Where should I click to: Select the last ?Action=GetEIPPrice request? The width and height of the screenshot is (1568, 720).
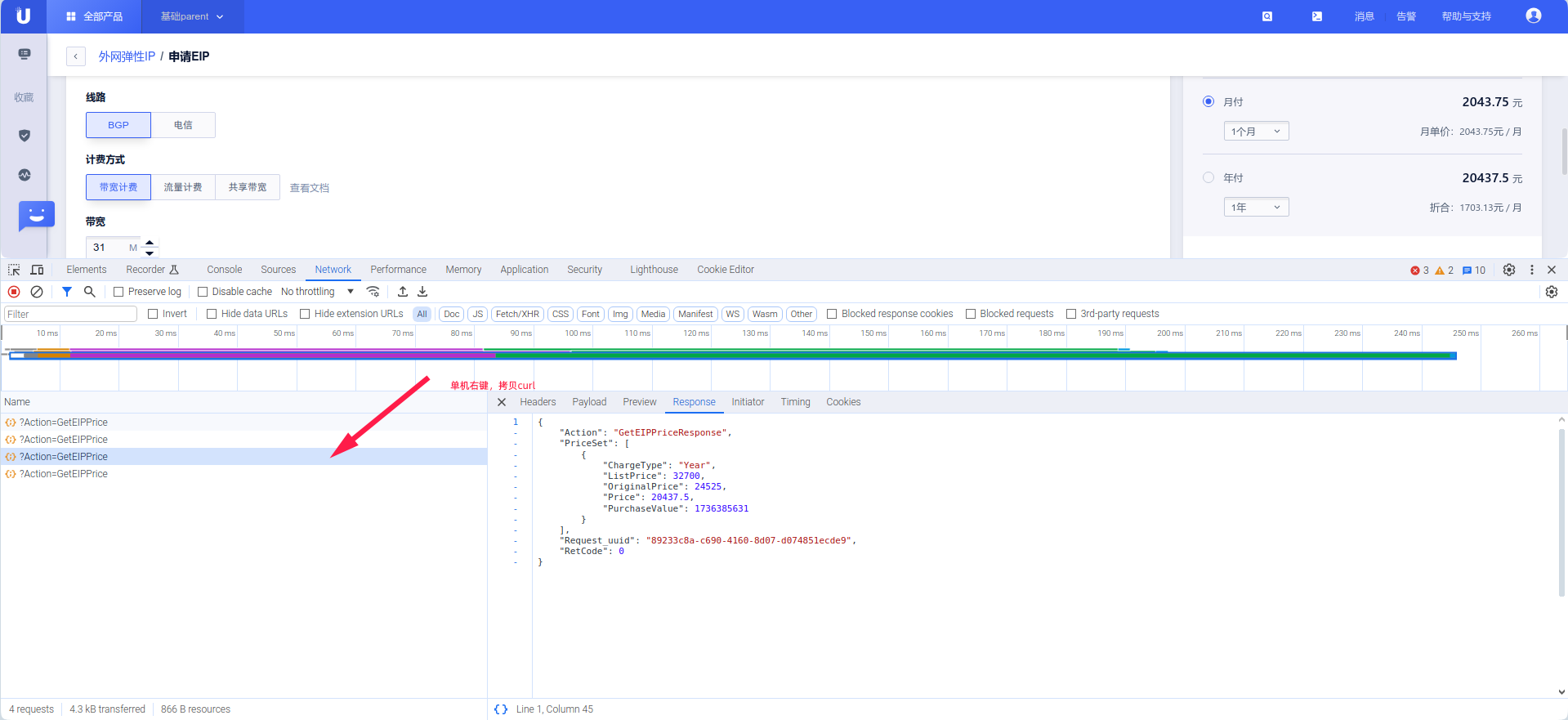click(x=243, y=474)
